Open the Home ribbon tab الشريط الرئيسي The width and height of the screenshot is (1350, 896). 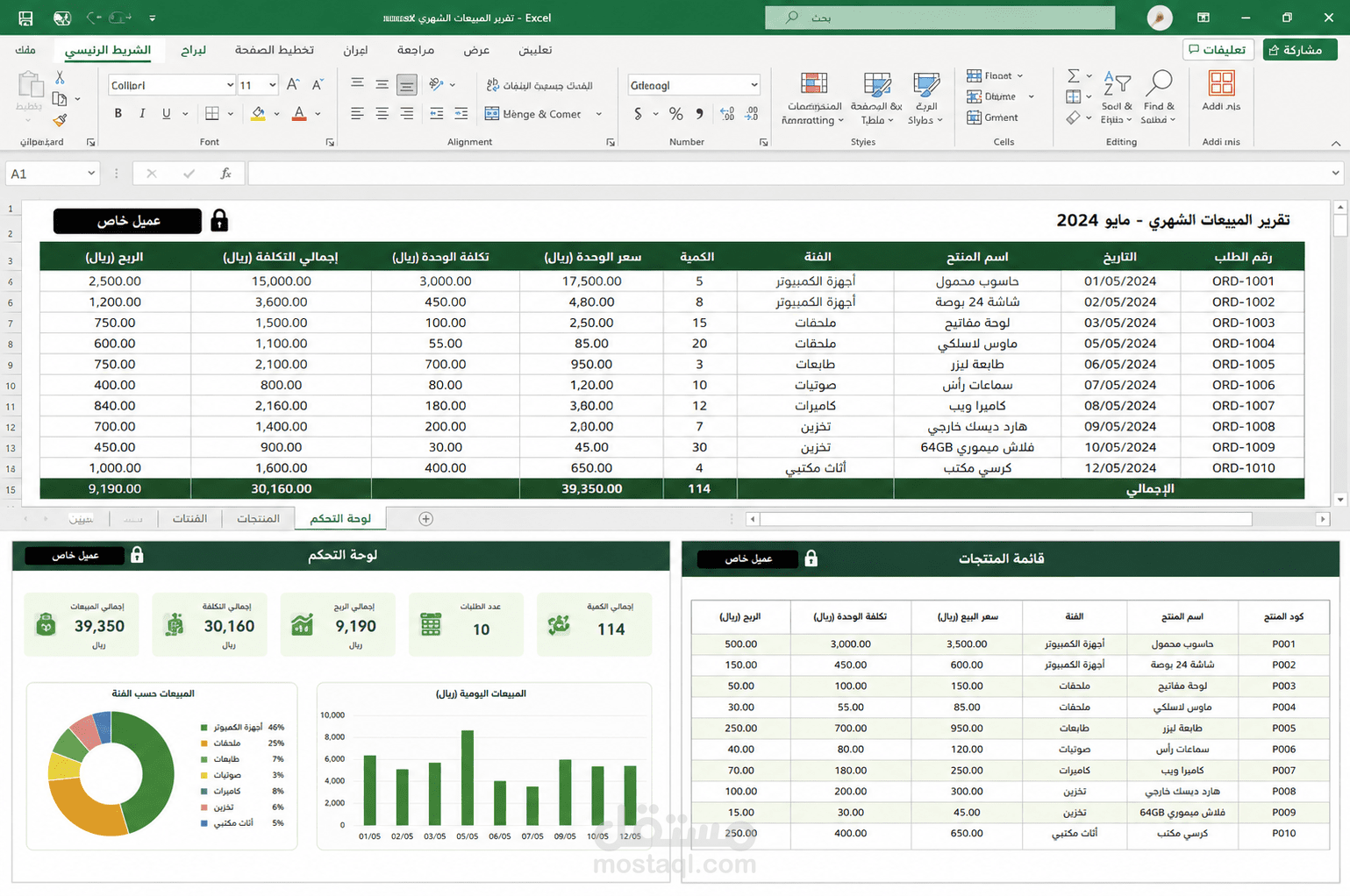point(109,50)
